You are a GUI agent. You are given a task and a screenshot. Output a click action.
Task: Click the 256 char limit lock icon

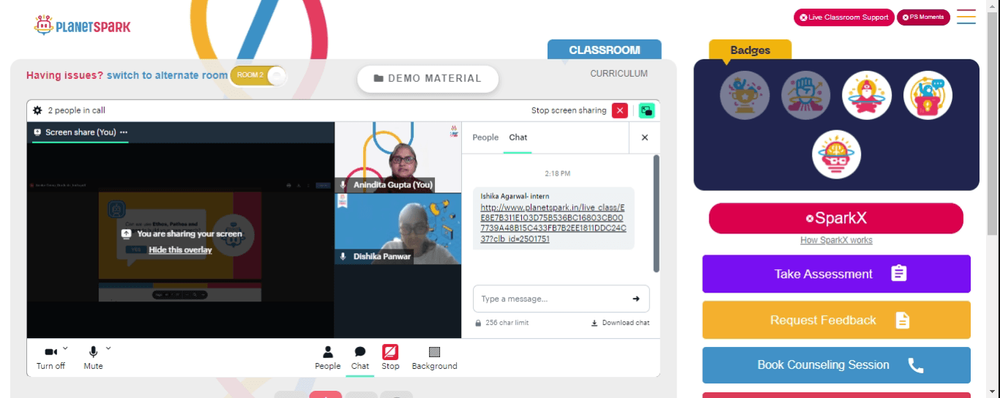tap(478, 323)
